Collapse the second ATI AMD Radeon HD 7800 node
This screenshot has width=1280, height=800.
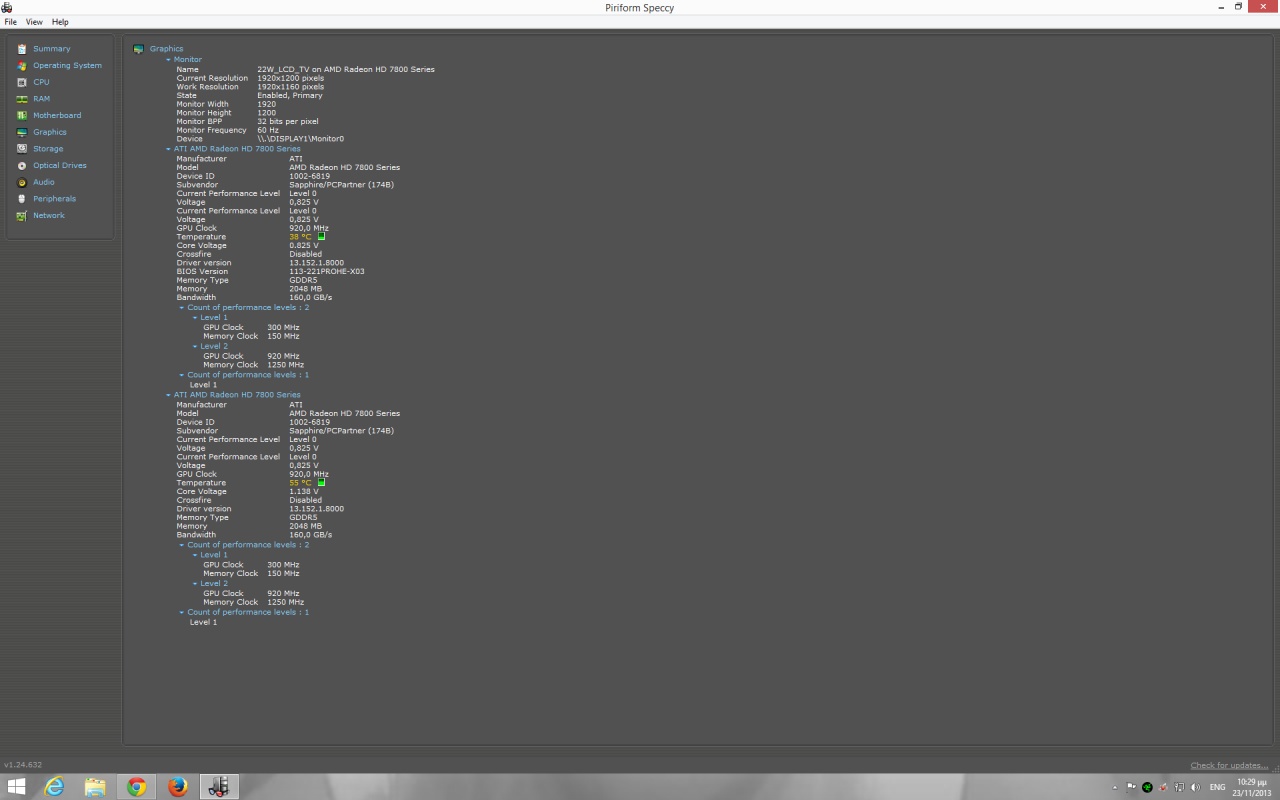(169, 395)
